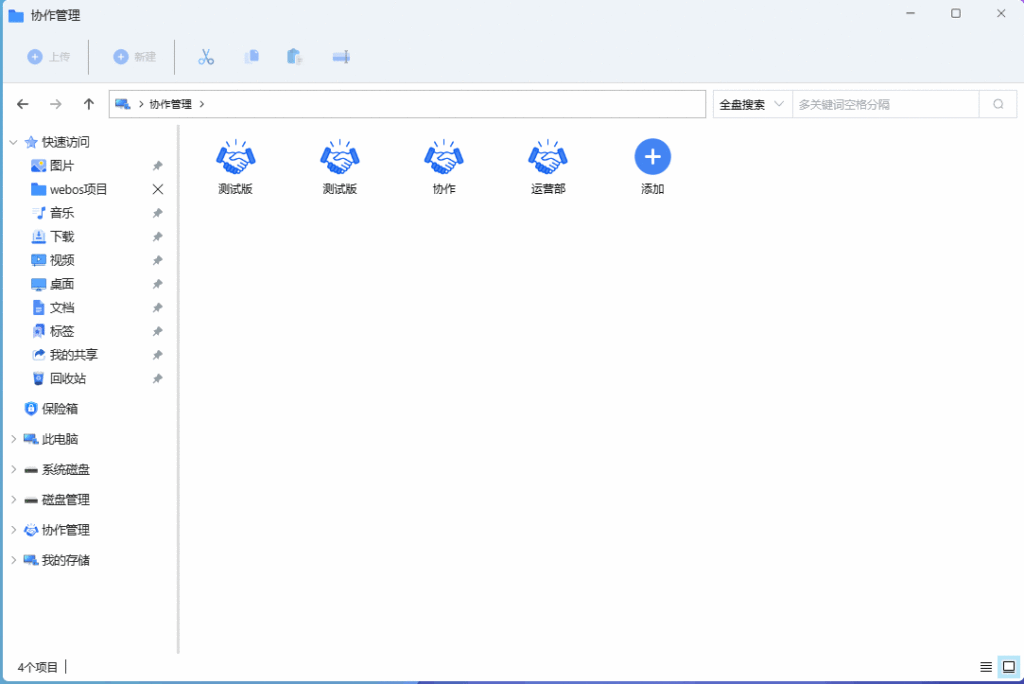Switch to list view in status bar
This screenshot has width=1024, height=684.
coord(986,667)
